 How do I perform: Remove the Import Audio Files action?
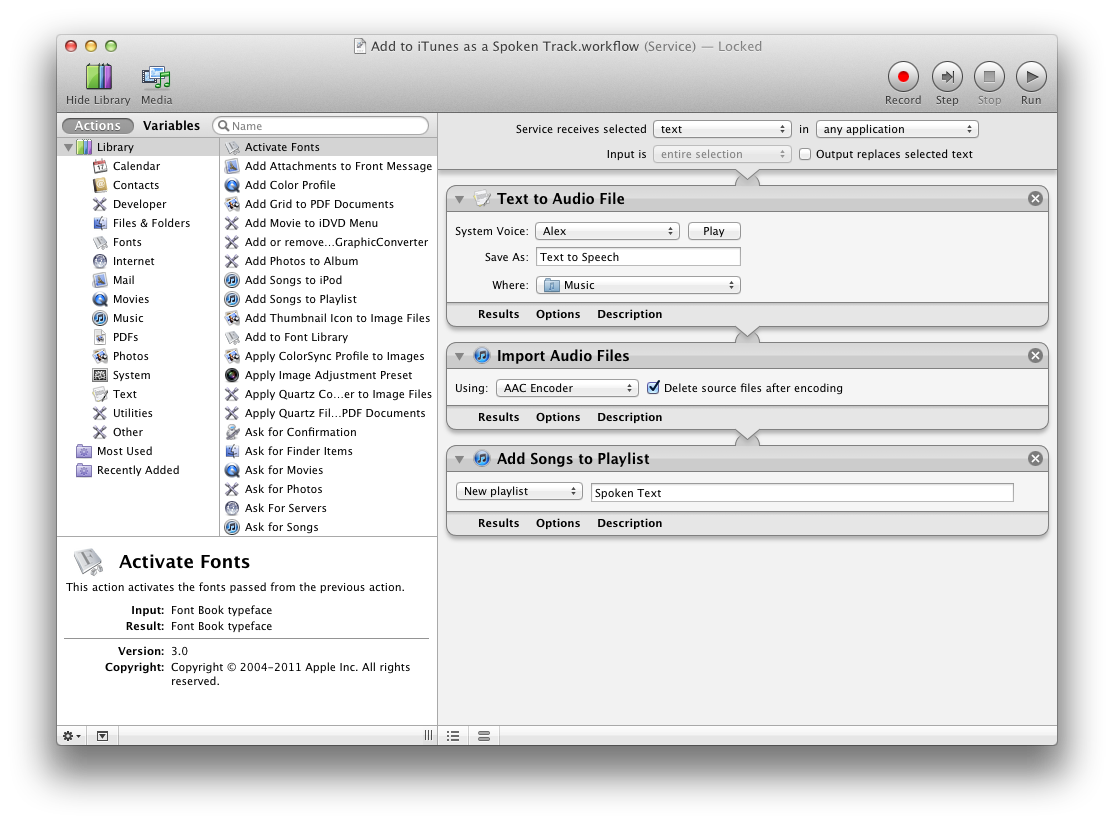coord(1035,356)
